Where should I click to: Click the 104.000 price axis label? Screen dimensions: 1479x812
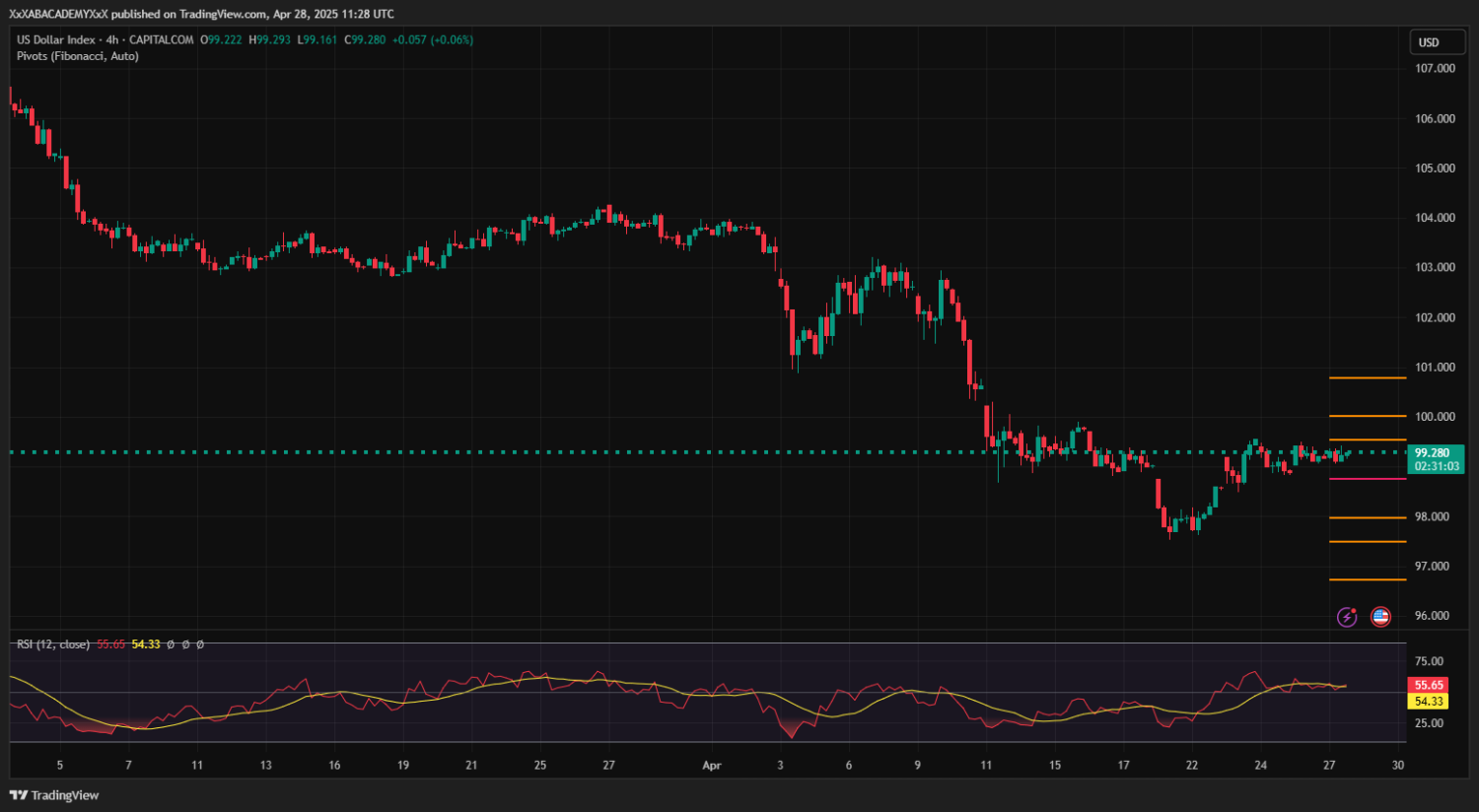(1435, 218)
